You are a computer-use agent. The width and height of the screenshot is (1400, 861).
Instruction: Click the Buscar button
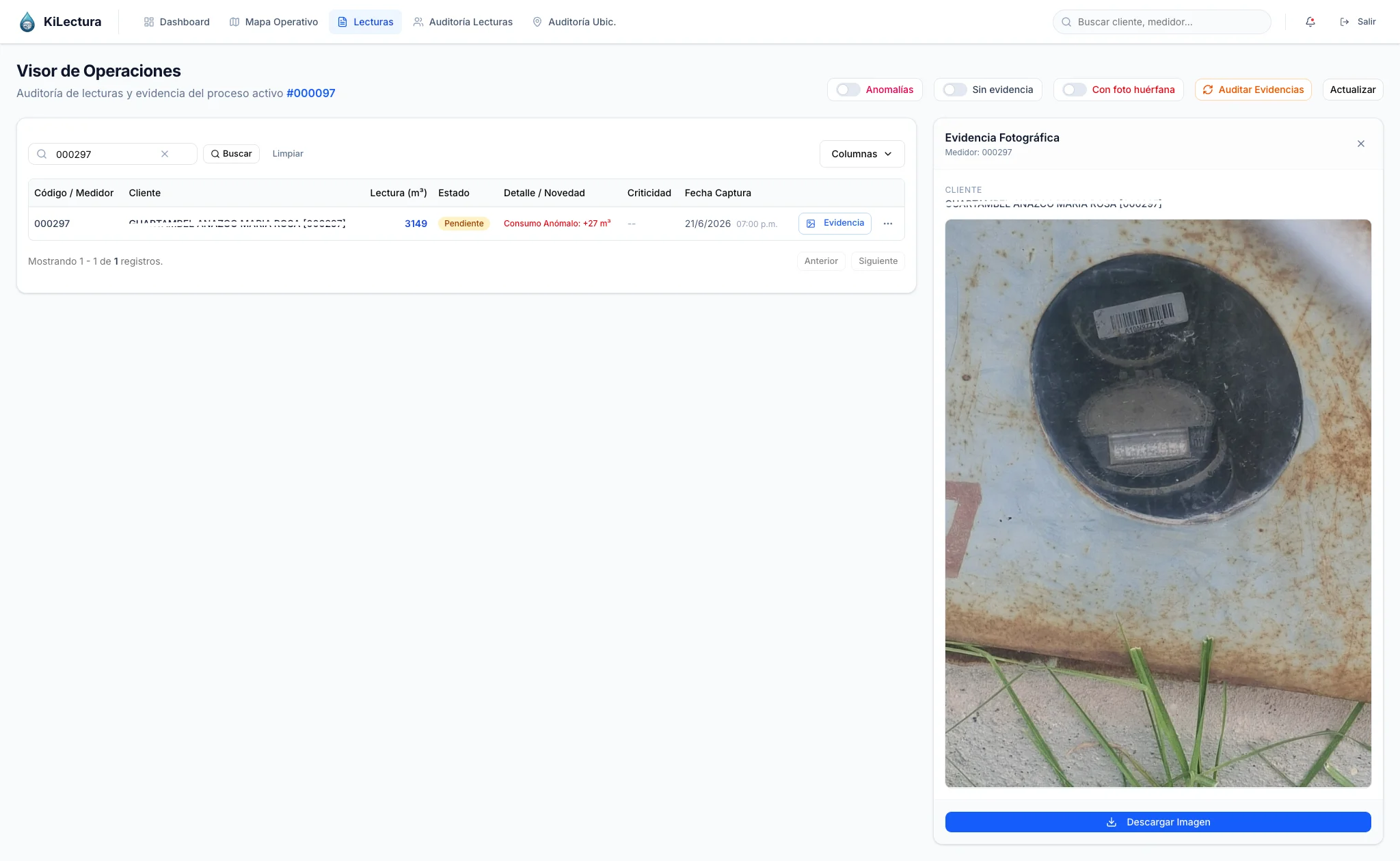tap(231, 154)
